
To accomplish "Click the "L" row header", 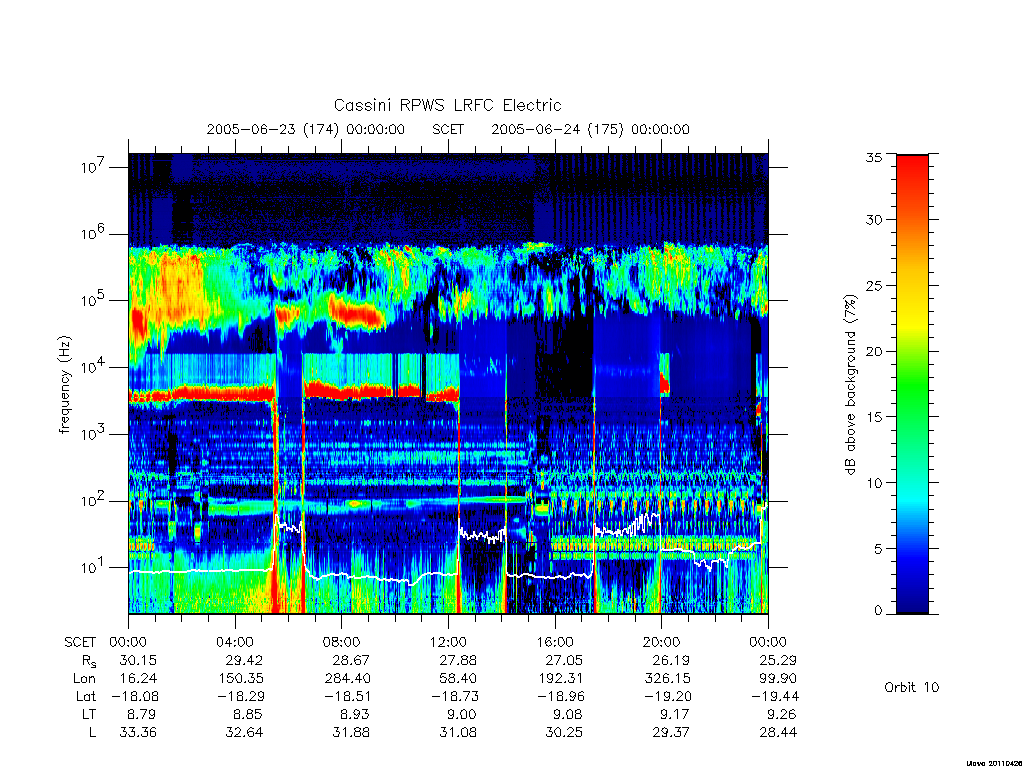I will coord(92,733).
